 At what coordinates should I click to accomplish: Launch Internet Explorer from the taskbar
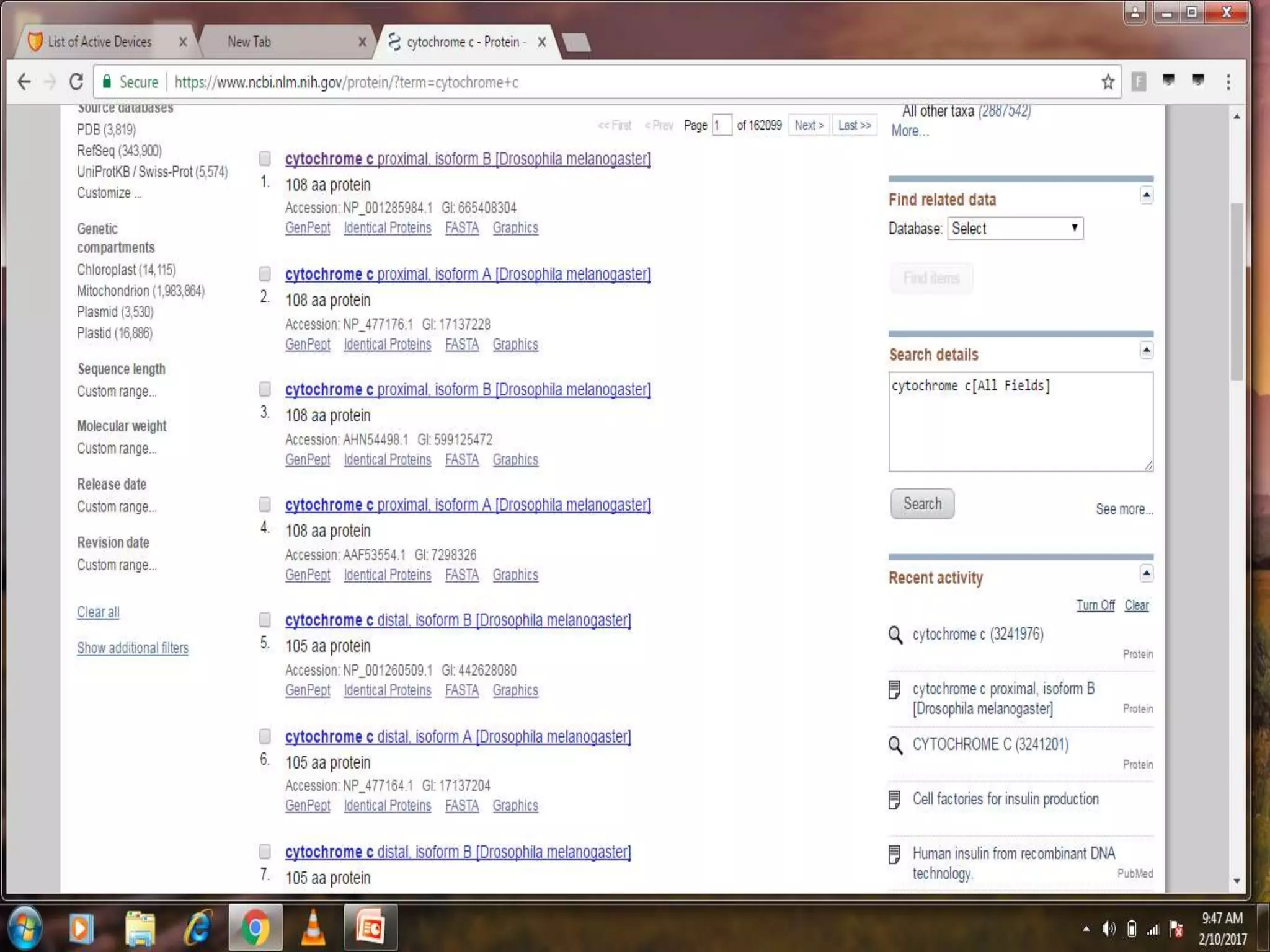click(x=198, y=928)
